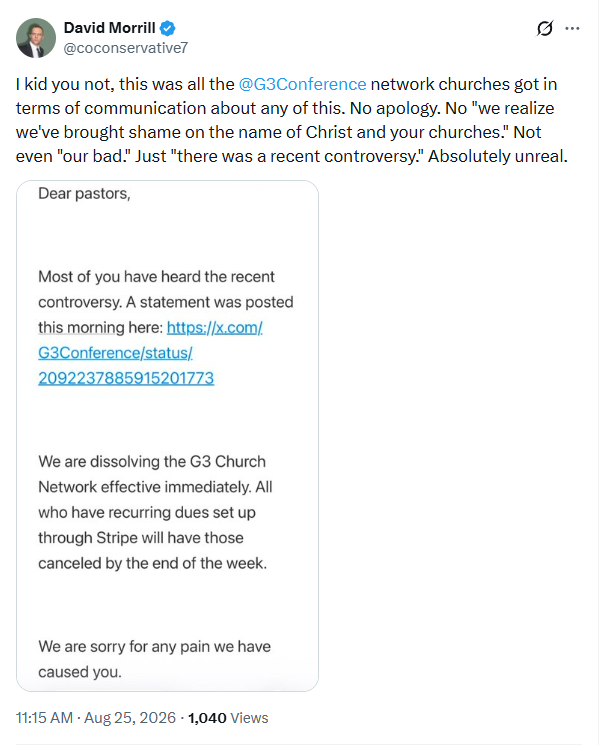601x745 pixels.
Task: Follow the @G3Conference mention link
Action: click(302, 84)
